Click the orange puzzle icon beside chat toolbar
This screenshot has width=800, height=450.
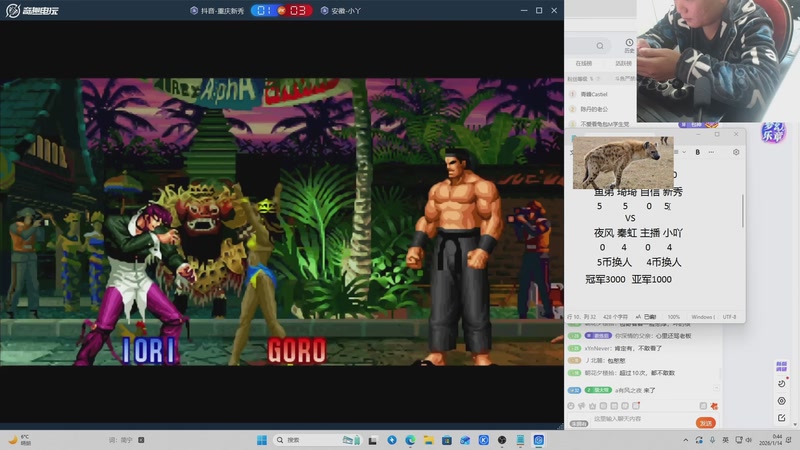(x=714, y=406)
